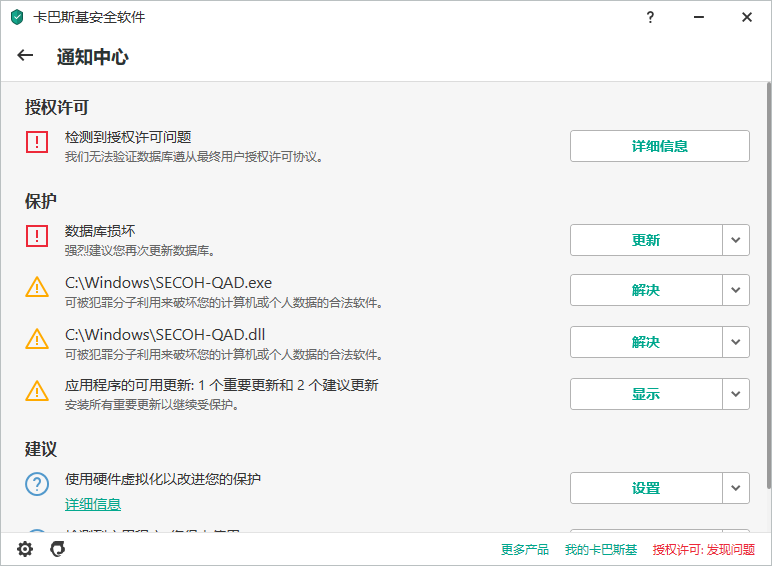Click the Kaspersky shield logo in the title bar

17,17
